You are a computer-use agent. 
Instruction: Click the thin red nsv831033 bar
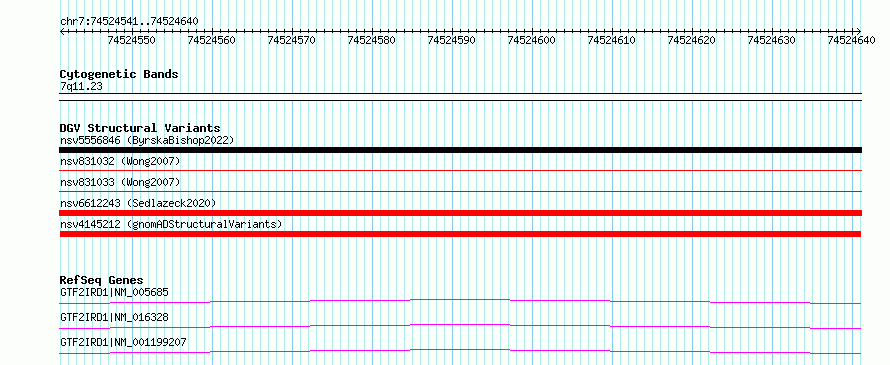(x=460, y=191)
